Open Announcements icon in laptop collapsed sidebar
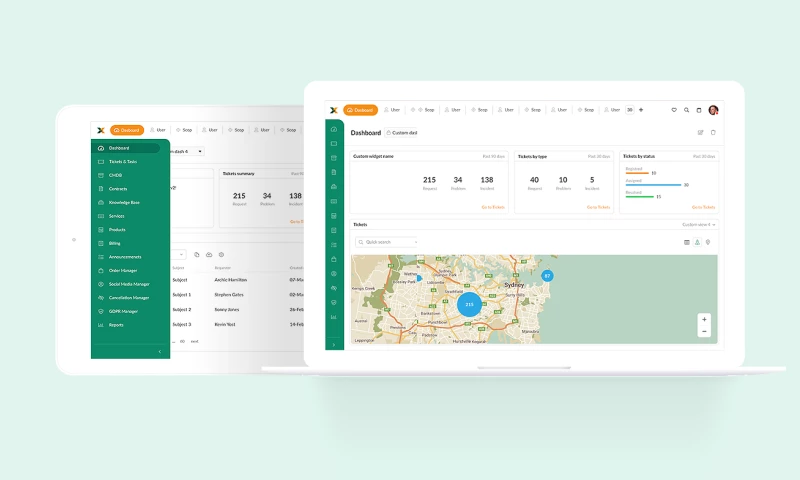800x480 pixels. coord(334,245)
